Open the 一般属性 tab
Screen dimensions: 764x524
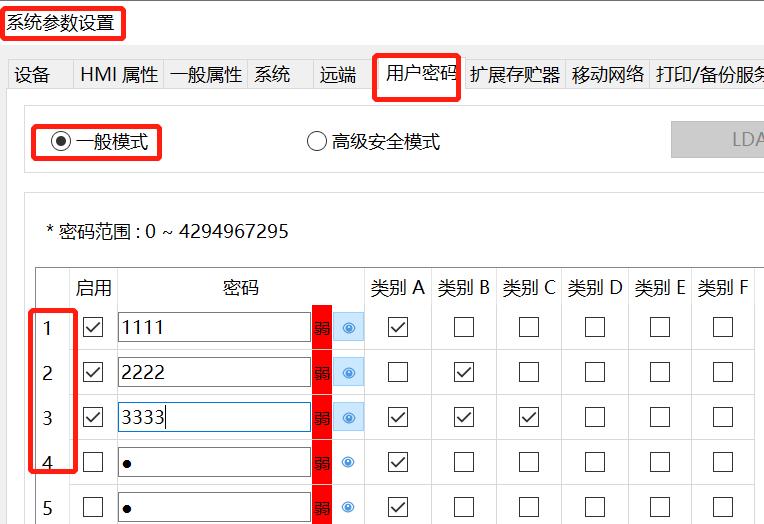tap(206, 75)
